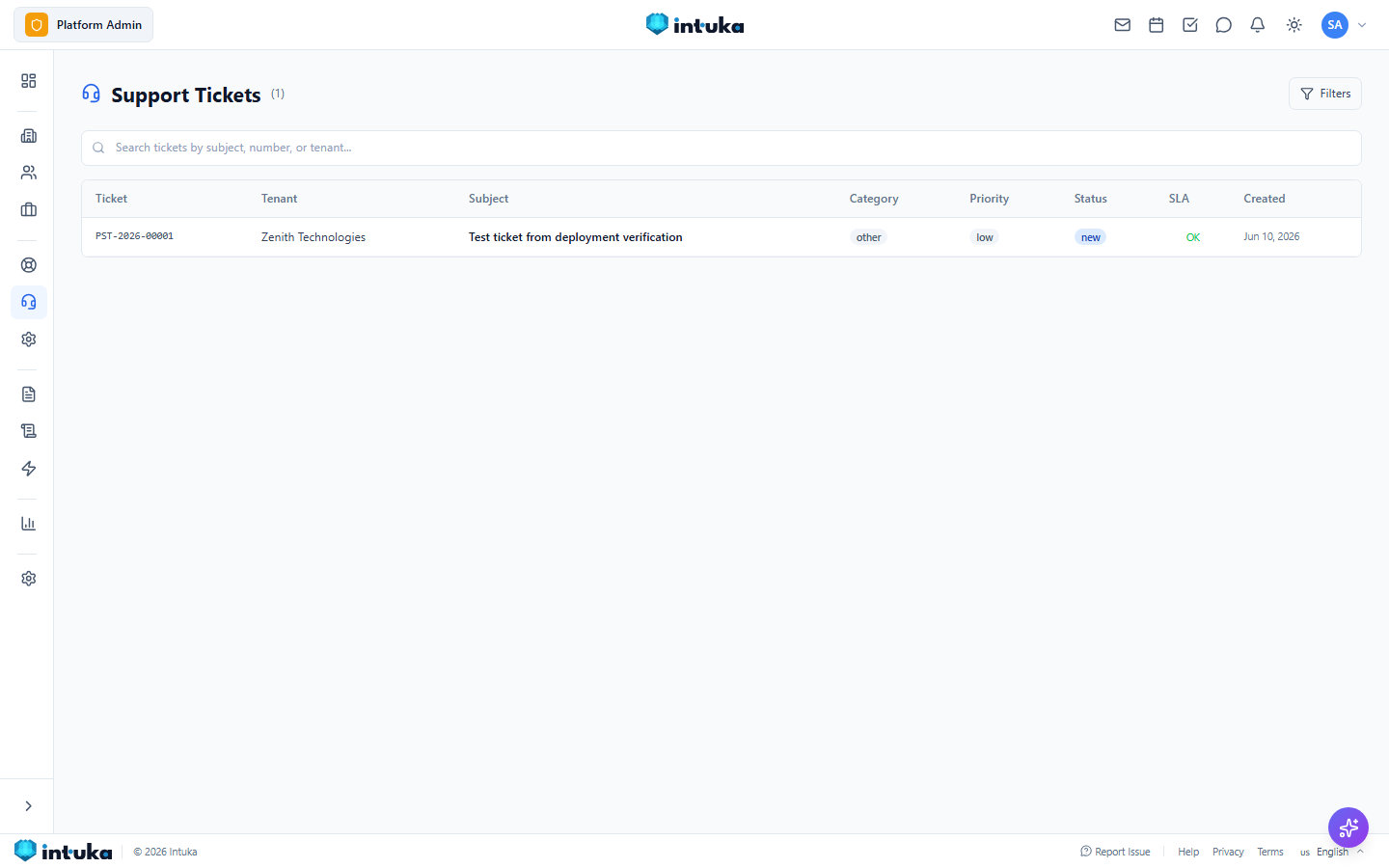Open the Filters button
Image resolution: width=1389 pixels, height=868 pixels.
pyautogui.click(x=1325, y=94)
